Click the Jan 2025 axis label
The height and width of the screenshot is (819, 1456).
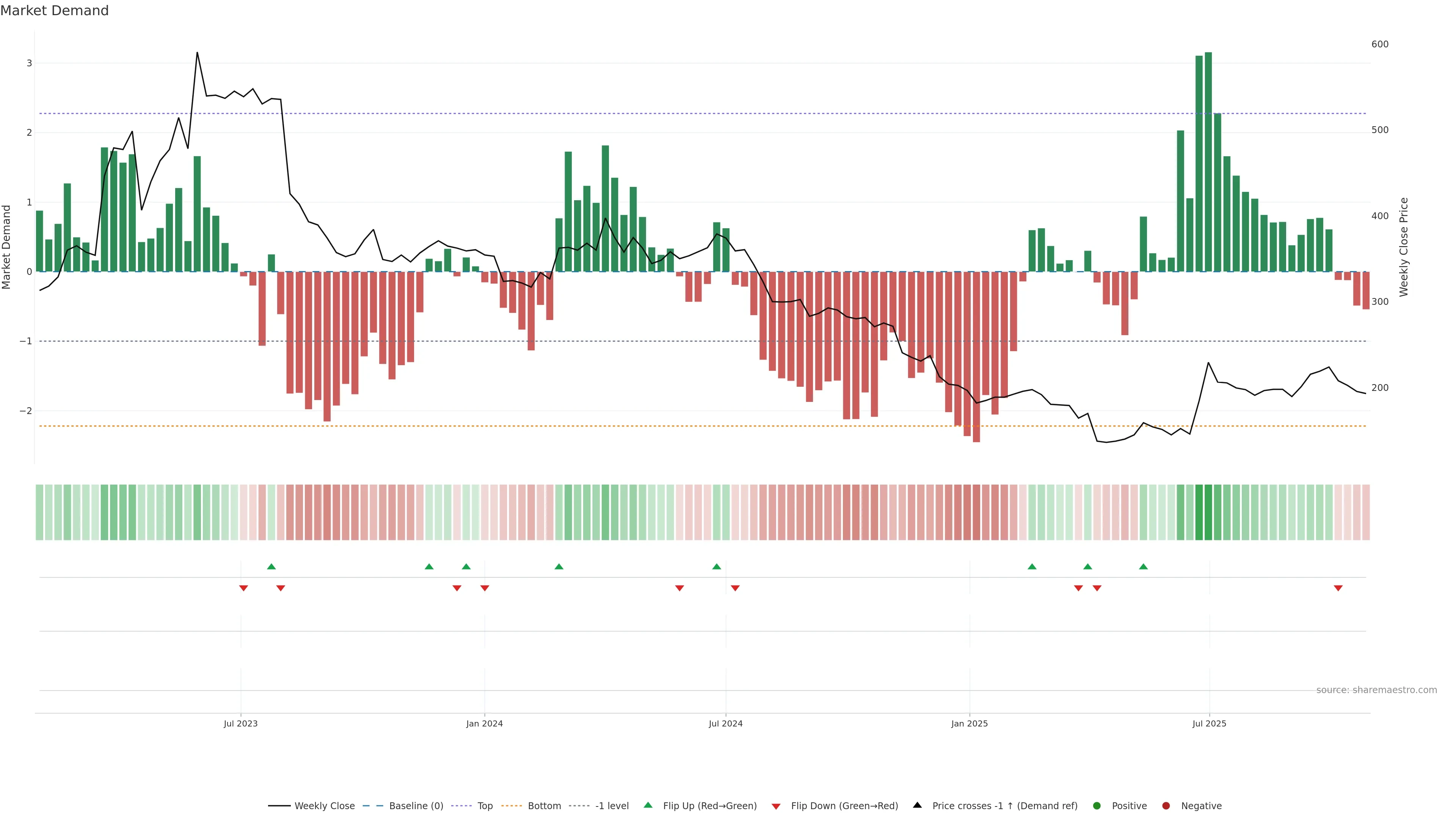click(970, 723)
